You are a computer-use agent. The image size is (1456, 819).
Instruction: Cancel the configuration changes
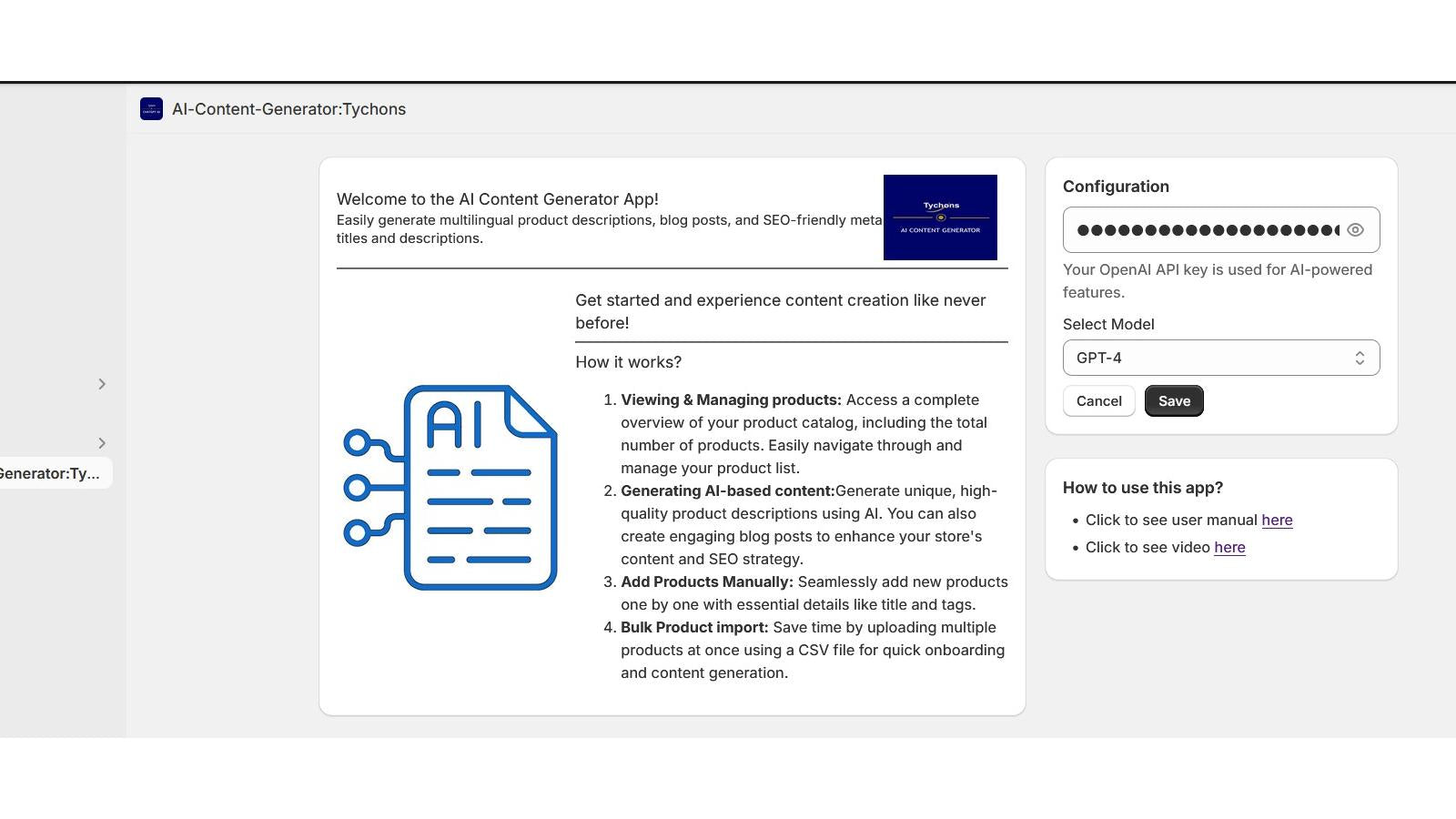1098,401
